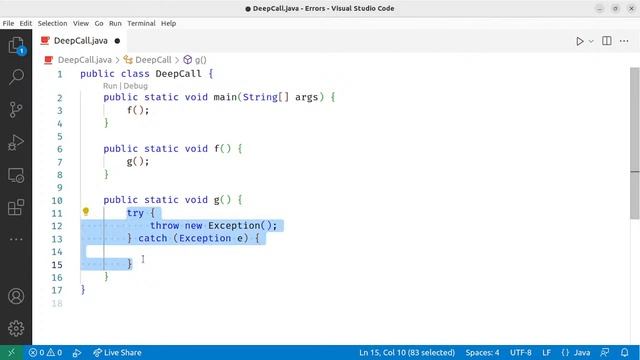Open the Explorer view in activity bar
This screenshot has height=360, width=640.
(x=16, y=45)
